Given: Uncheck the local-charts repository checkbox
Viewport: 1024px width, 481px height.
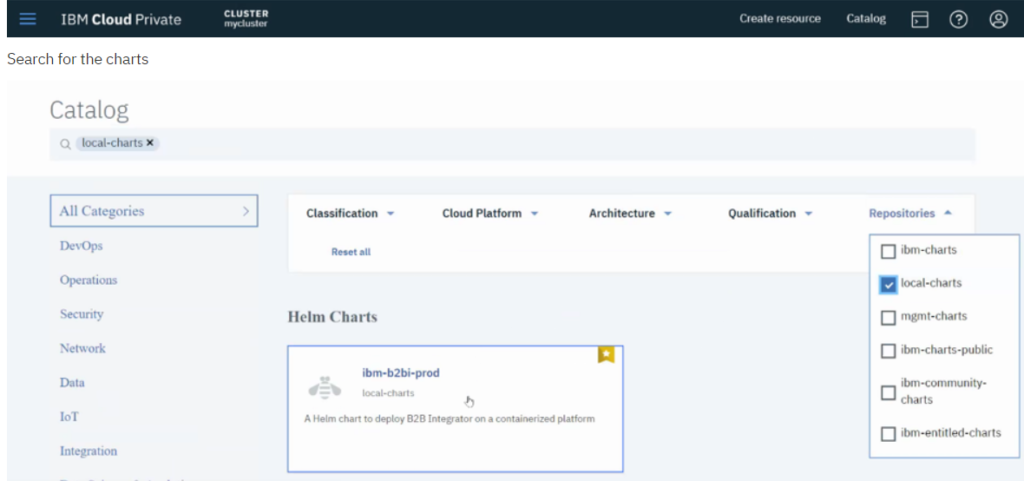Looking at the screenshot, I should point(888,285).
